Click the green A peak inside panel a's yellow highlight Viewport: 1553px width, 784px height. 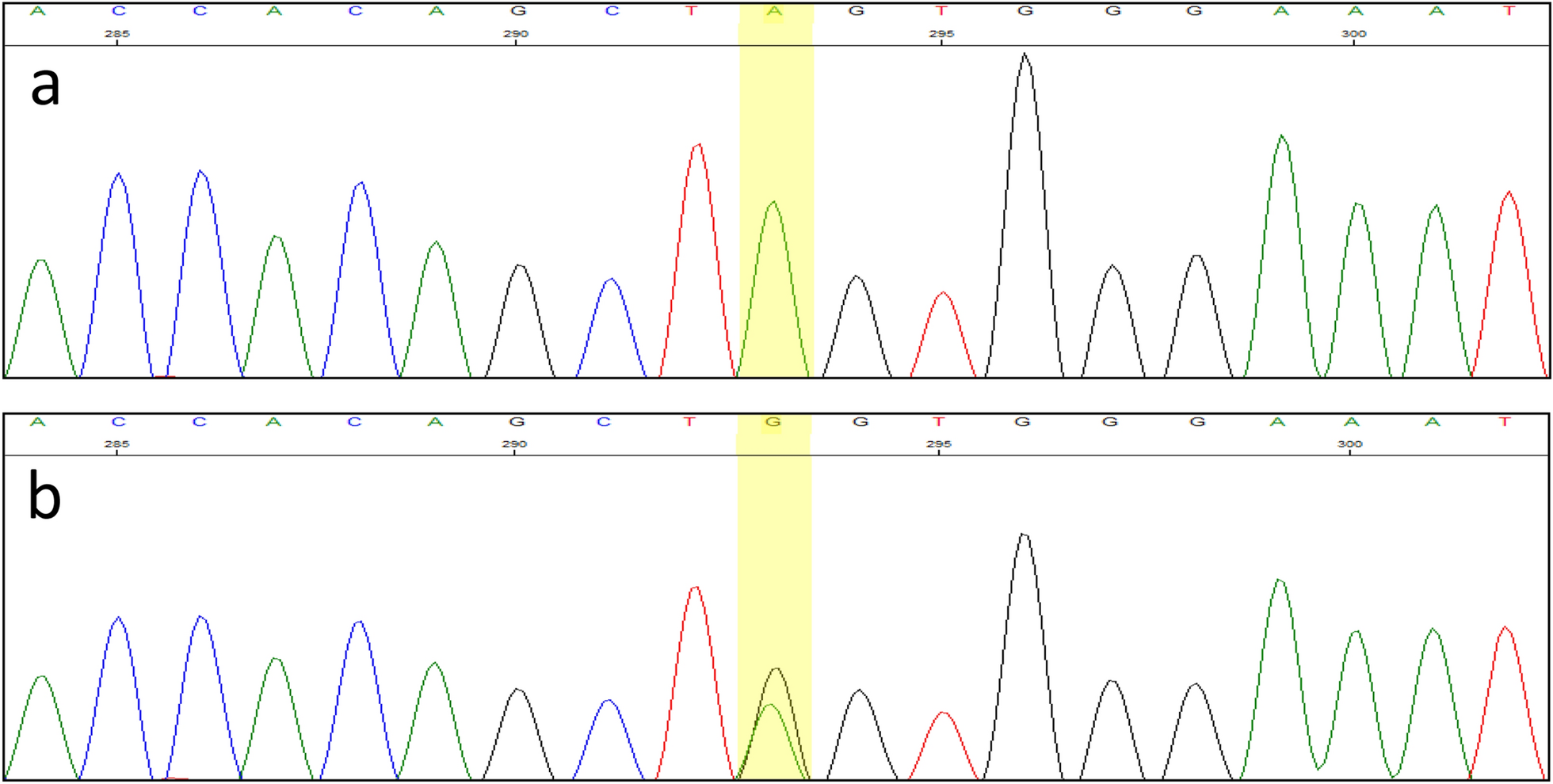(773, 289)
